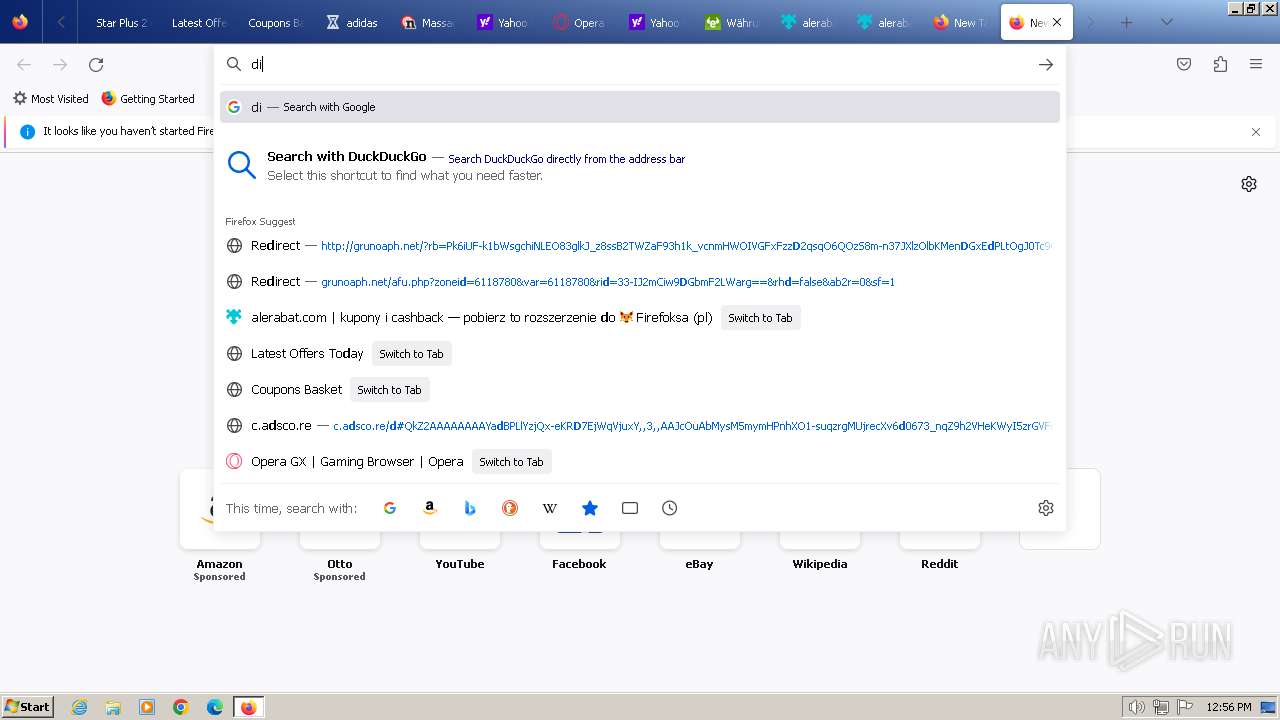Search with Amazon one-off icon
Viewport: 1280px width, 720px height.
tap(430, 508)
